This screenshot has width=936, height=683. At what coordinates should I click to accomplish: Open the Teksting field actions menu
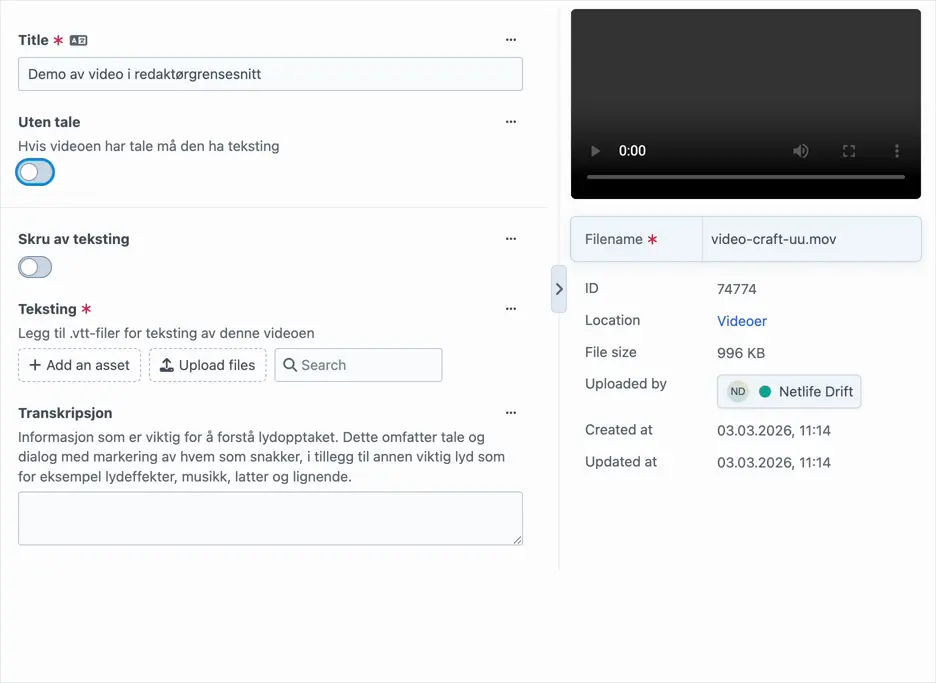511,308
